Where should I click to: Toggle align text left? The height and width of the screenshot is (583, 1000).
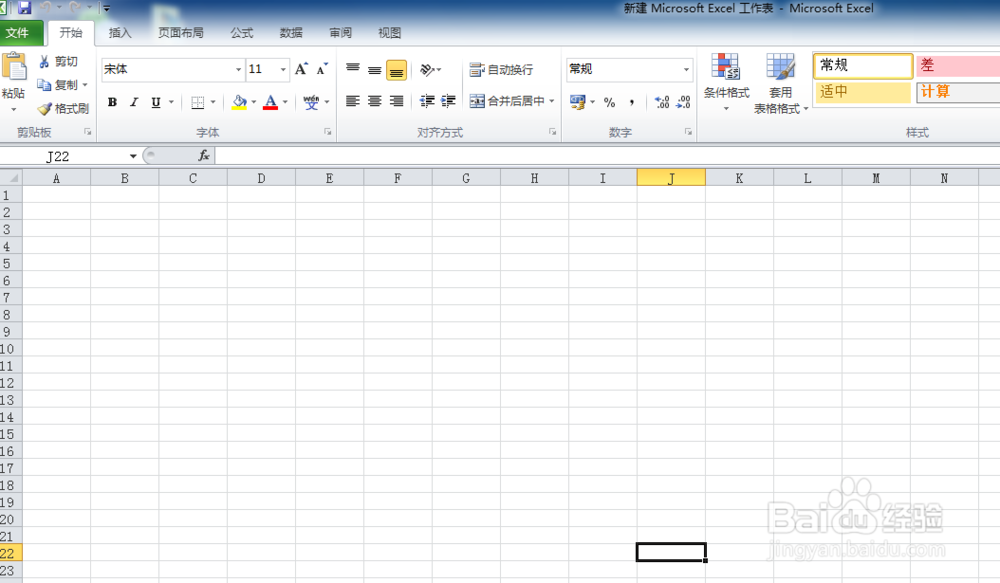coord(353,101)
